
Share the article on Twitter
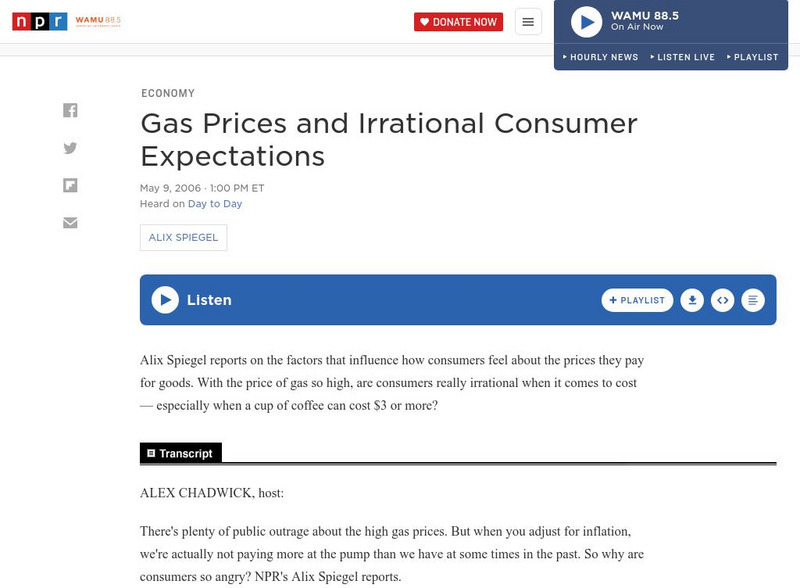[x=70, y=148]
